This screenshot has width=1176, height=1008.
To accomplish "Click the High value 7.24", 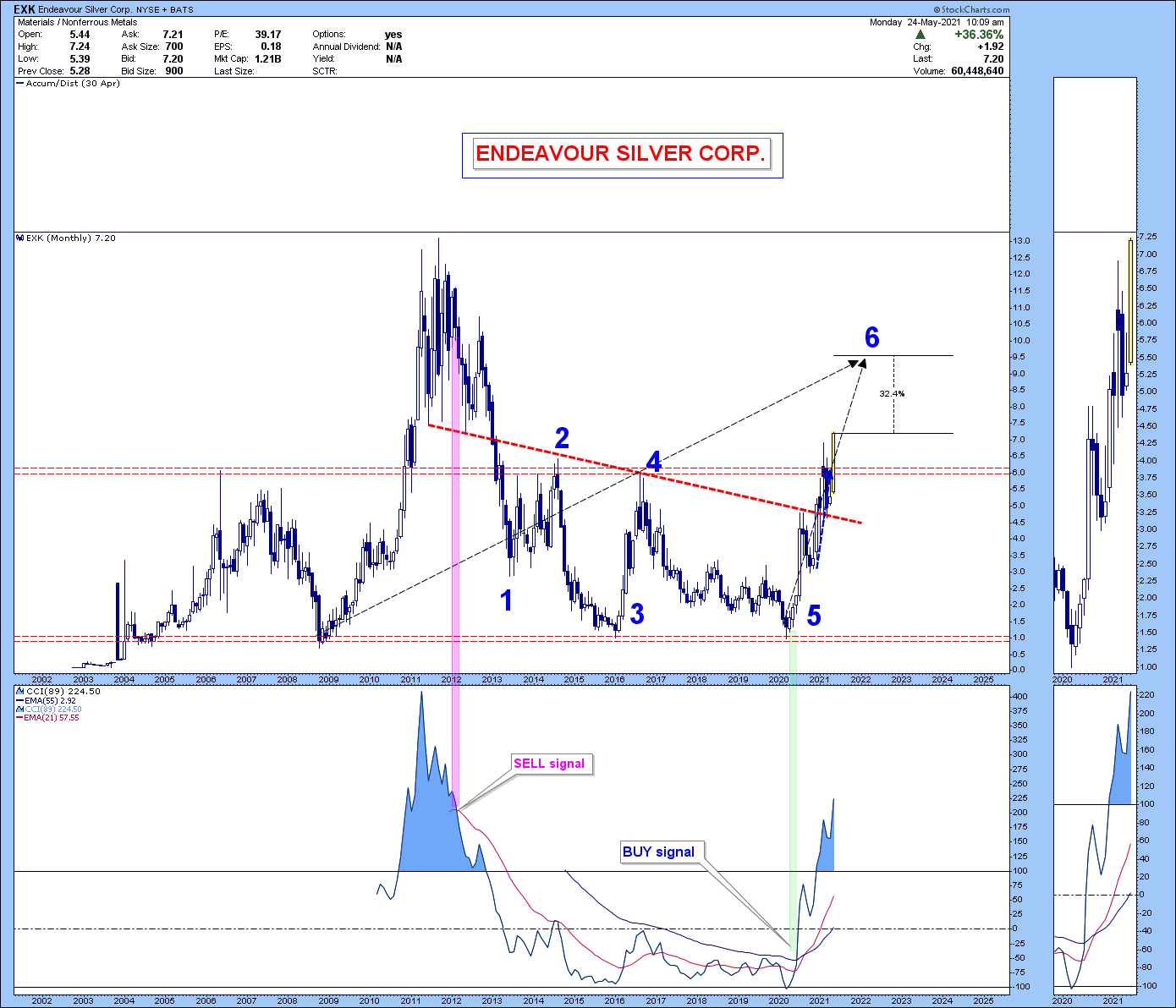I will tap(80, 47).
